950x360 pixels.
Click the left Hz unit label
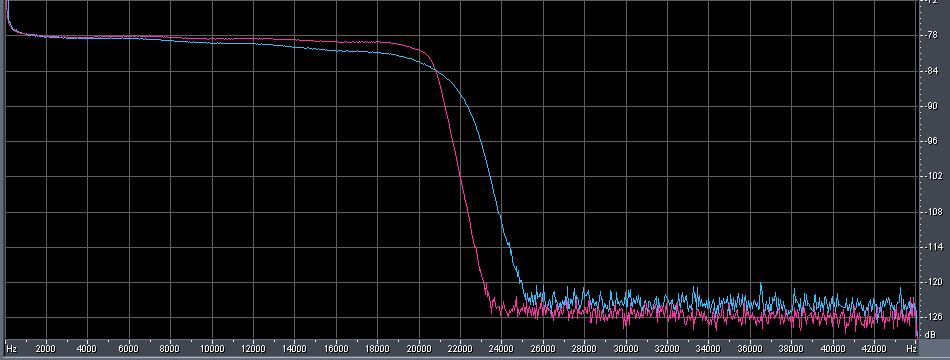[11, 349]
